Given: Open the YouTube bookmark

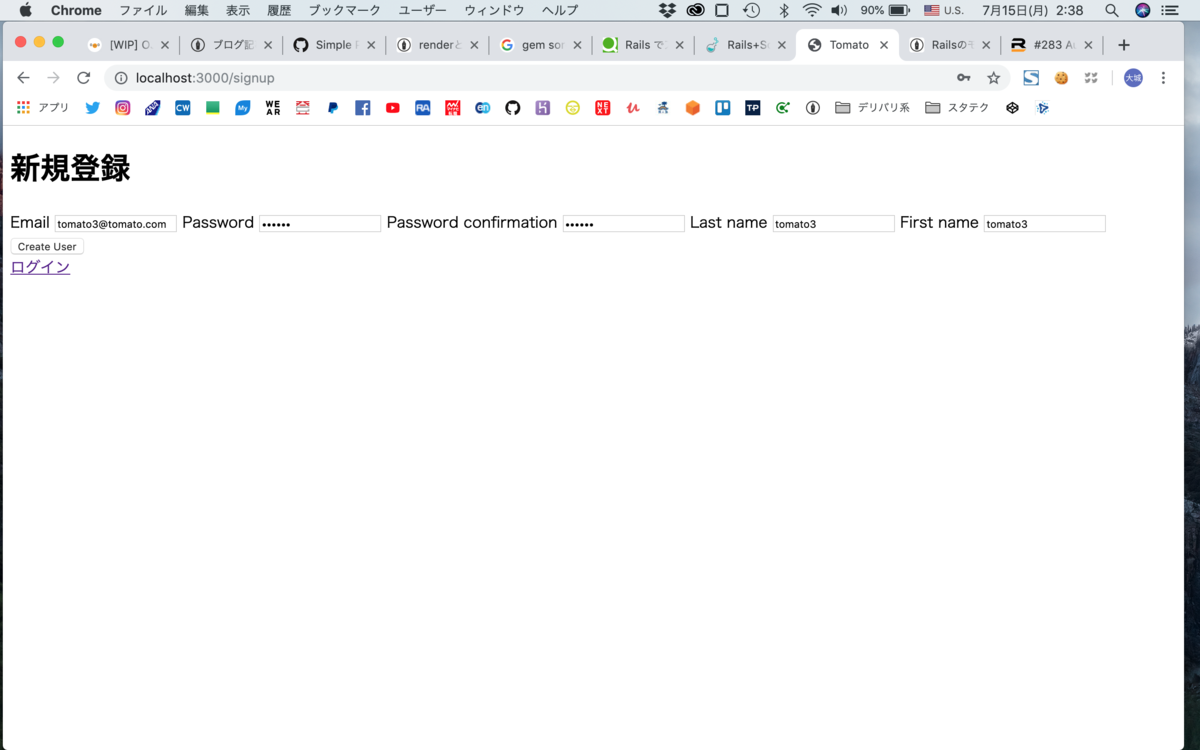Looking at the screenshot, I should pos(392,107).
